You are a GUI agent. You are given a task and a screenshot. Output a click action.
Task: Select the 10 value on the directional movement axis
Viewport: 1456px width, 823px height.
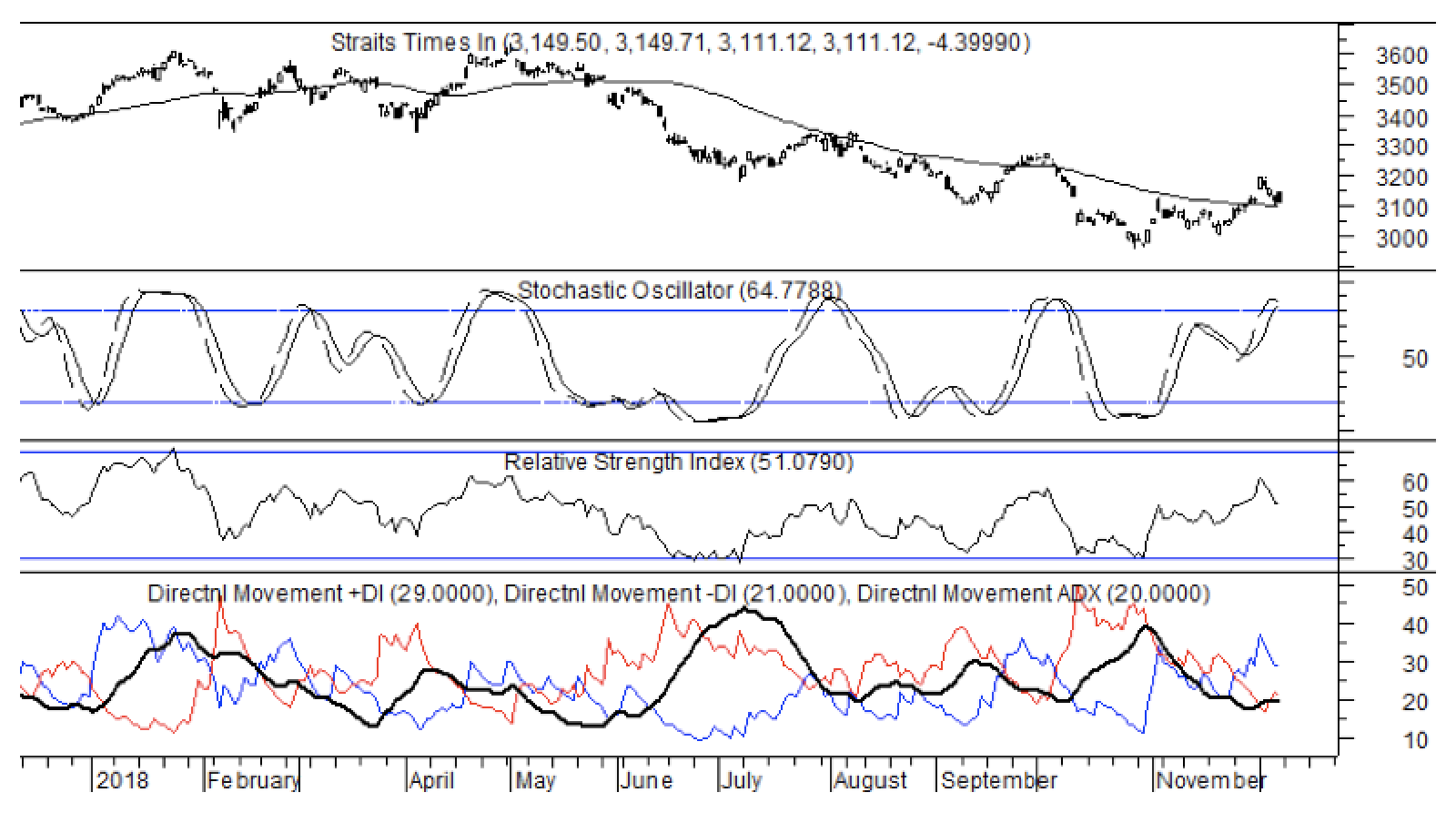[x=1415, y=740]
